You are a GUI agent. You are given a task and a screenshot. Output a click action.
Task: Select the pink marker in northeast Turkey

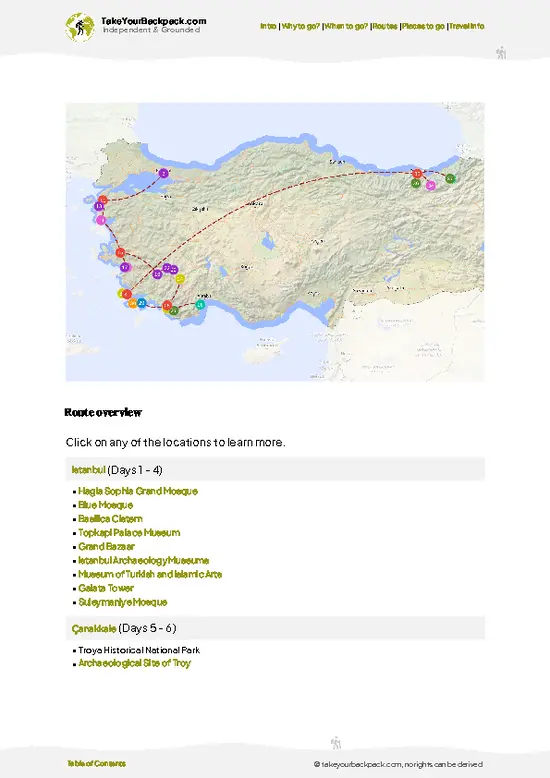click(430, 186)
